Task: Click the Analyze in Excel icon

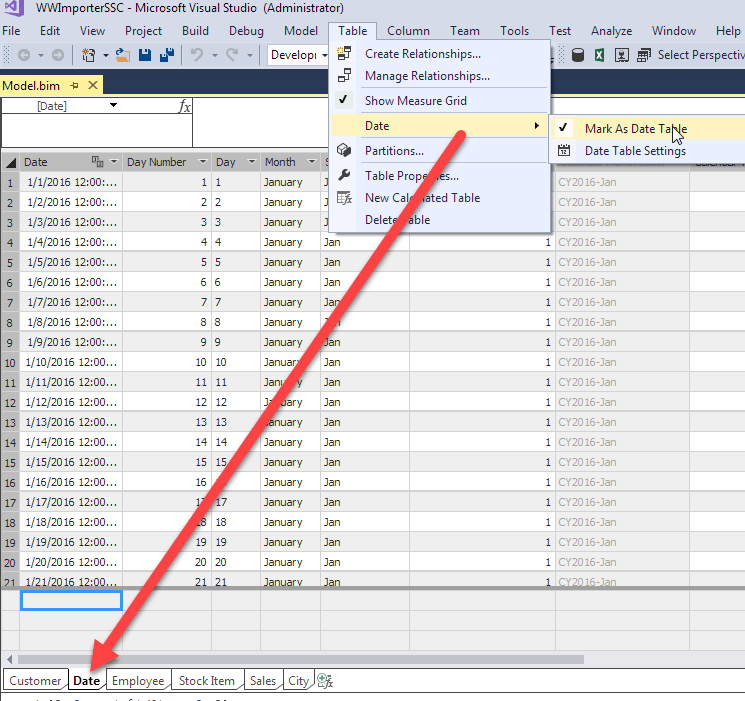Action: tap(599, 55)
